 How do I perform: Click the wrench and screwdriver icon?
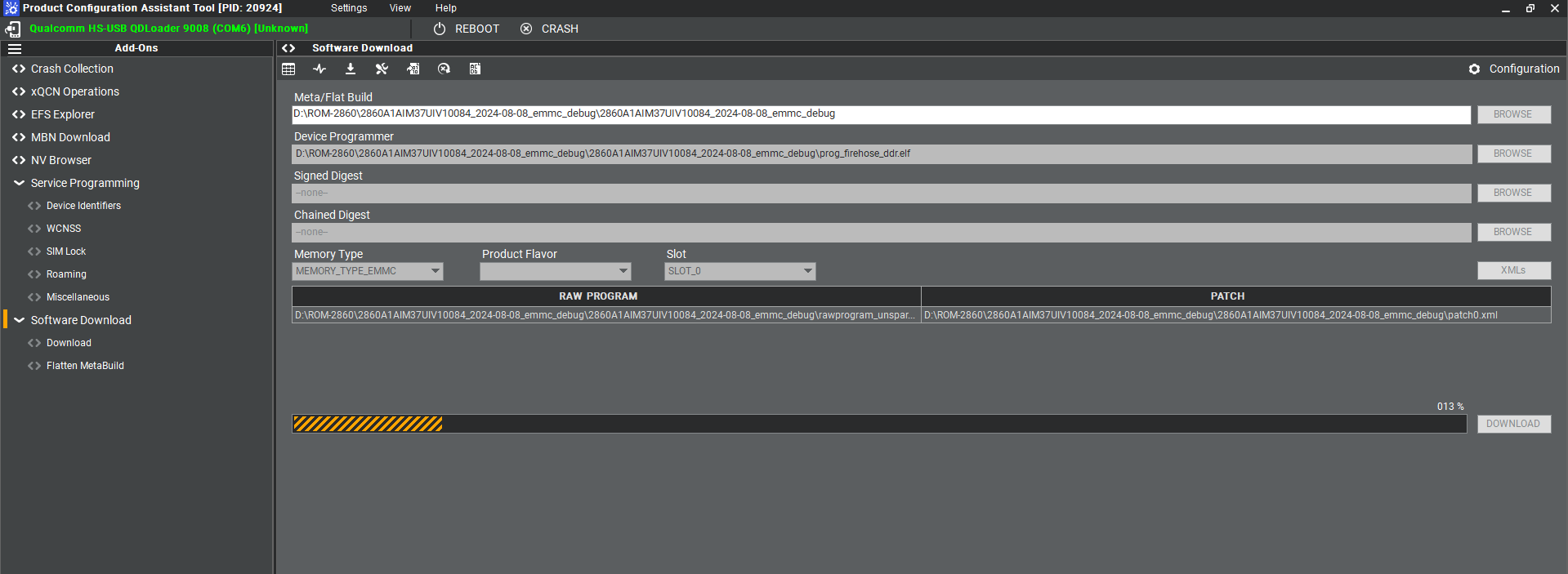coord(382,69)
